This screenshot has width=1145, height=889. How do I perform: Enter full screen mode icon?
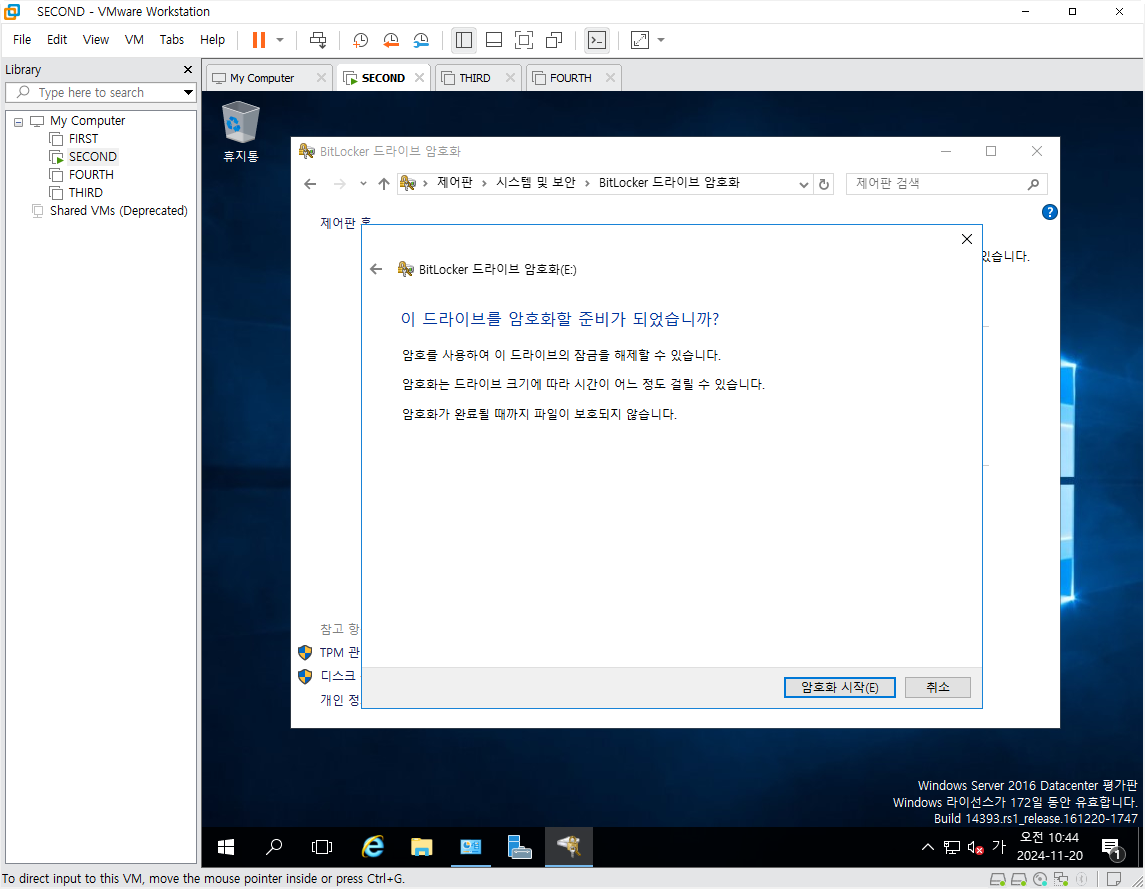click(524, 40)
